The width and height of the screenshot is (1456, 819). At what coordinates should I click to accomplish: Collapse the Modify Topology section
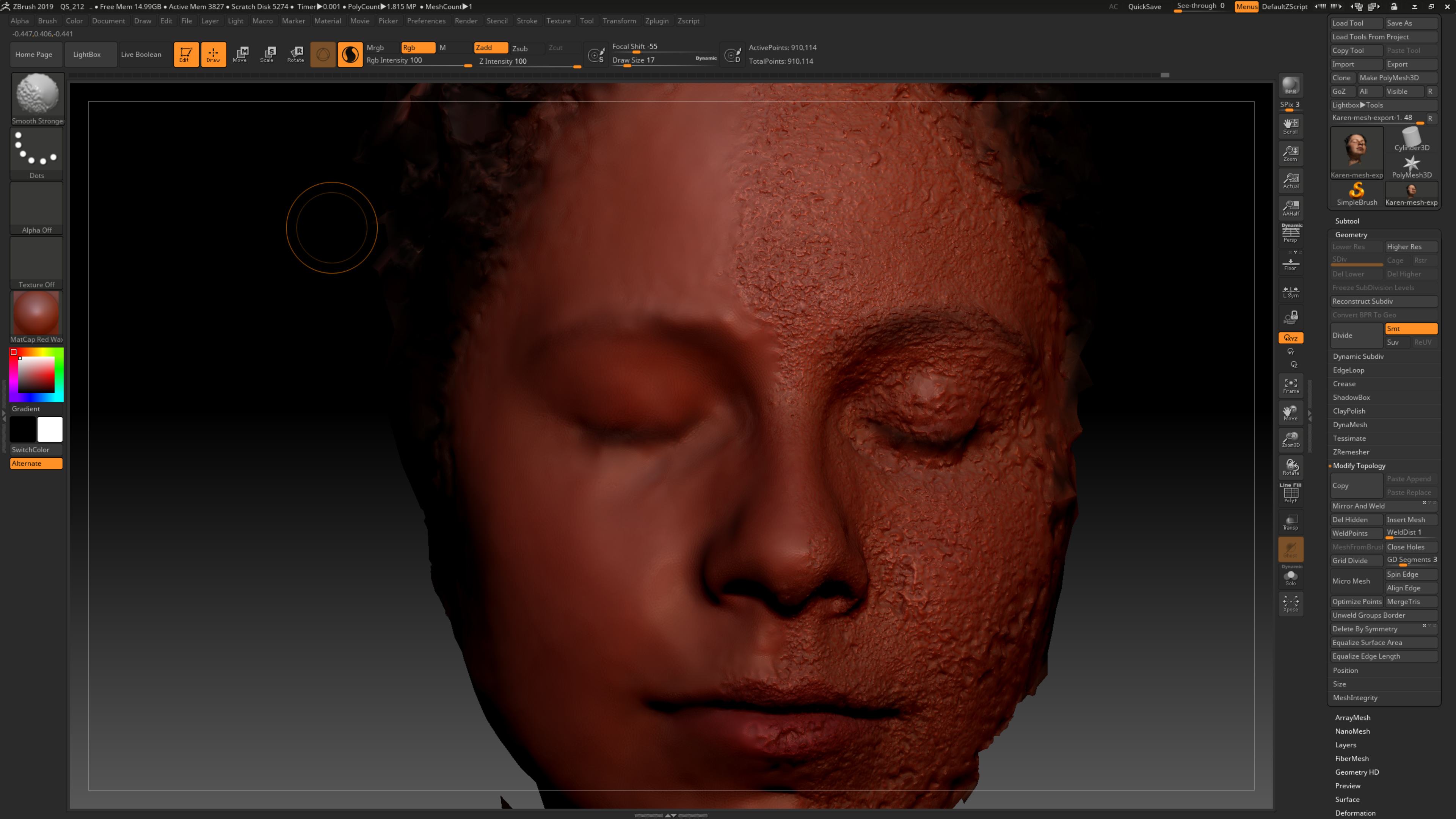(1359, 465)
